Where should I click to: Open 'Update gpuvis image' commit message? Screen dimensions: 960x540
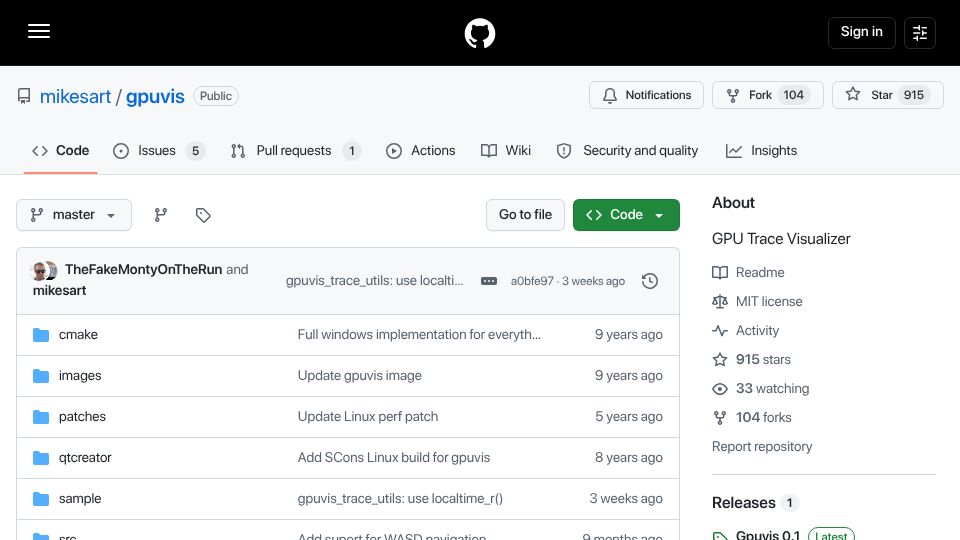point(359,376)
